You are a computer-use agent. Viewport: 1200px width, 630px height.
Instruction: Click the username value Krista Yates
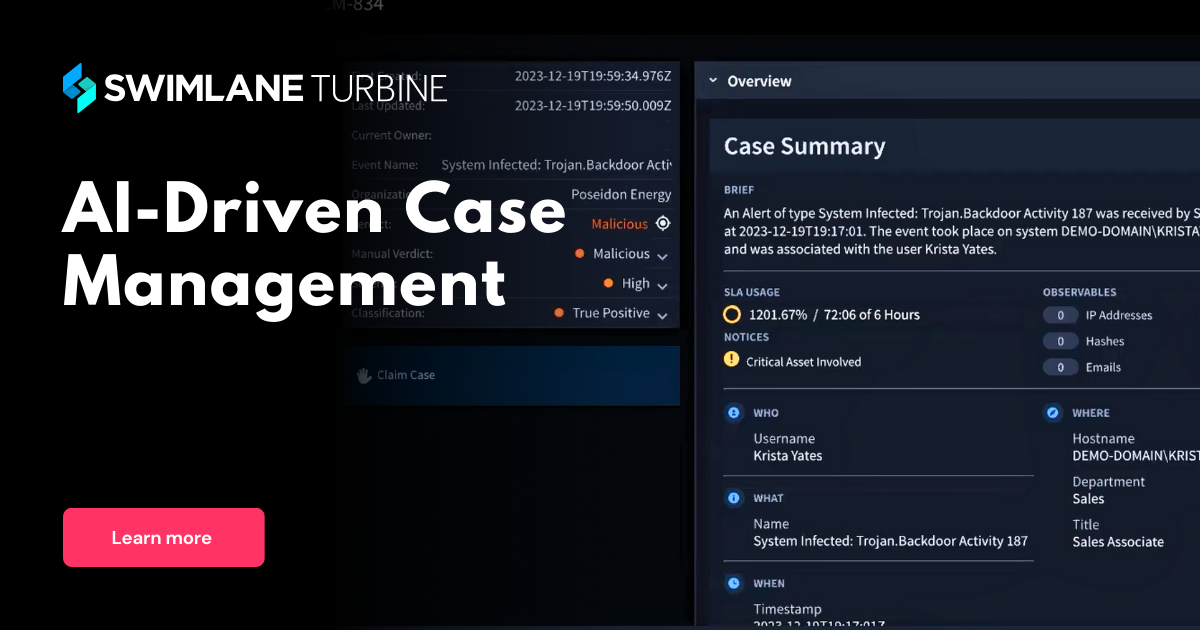click(x=788, y=456)
